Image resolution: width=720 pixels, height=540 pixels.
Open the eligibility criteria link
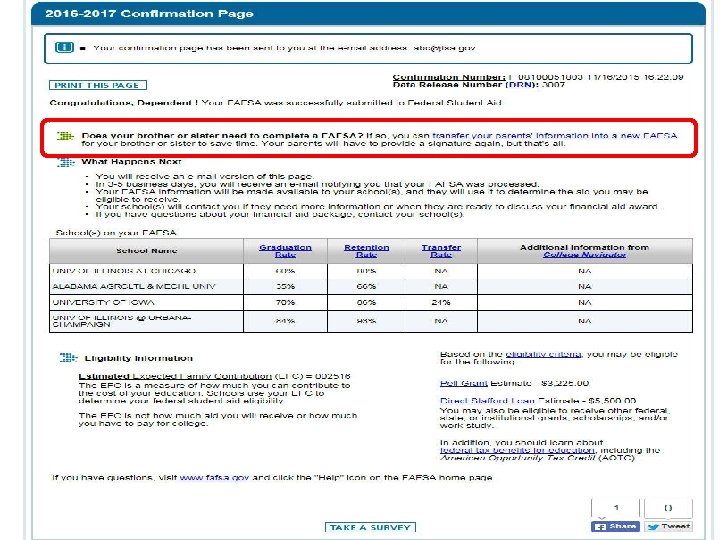coord(543,354)
